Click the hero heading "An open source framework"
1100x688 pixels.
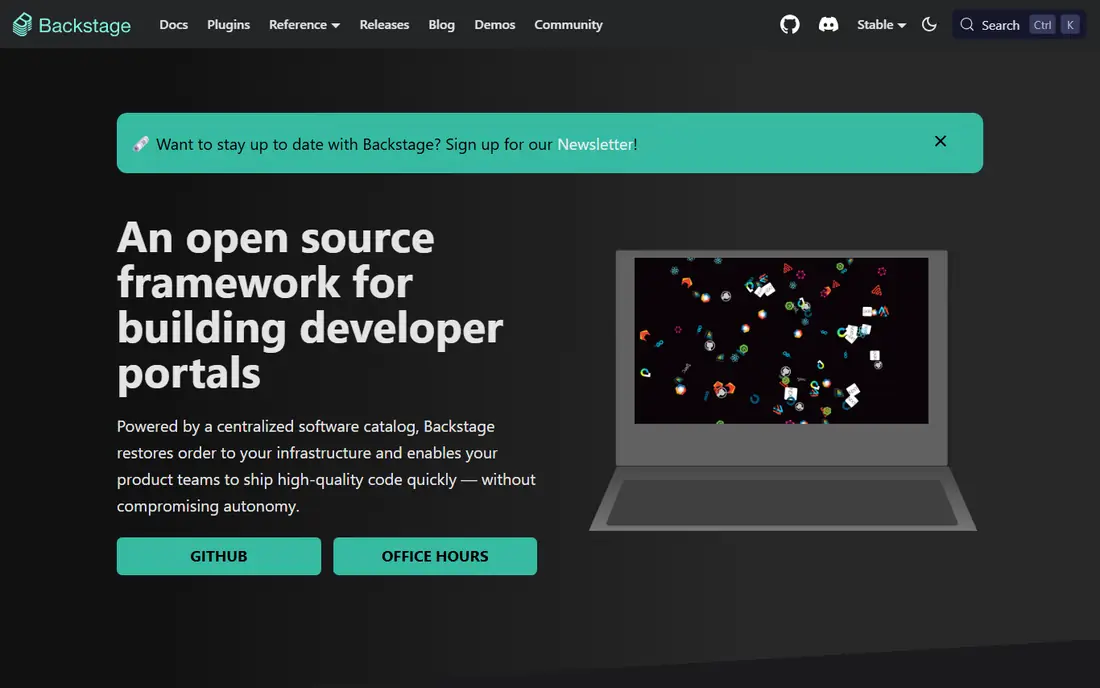[x=310, y=305]
